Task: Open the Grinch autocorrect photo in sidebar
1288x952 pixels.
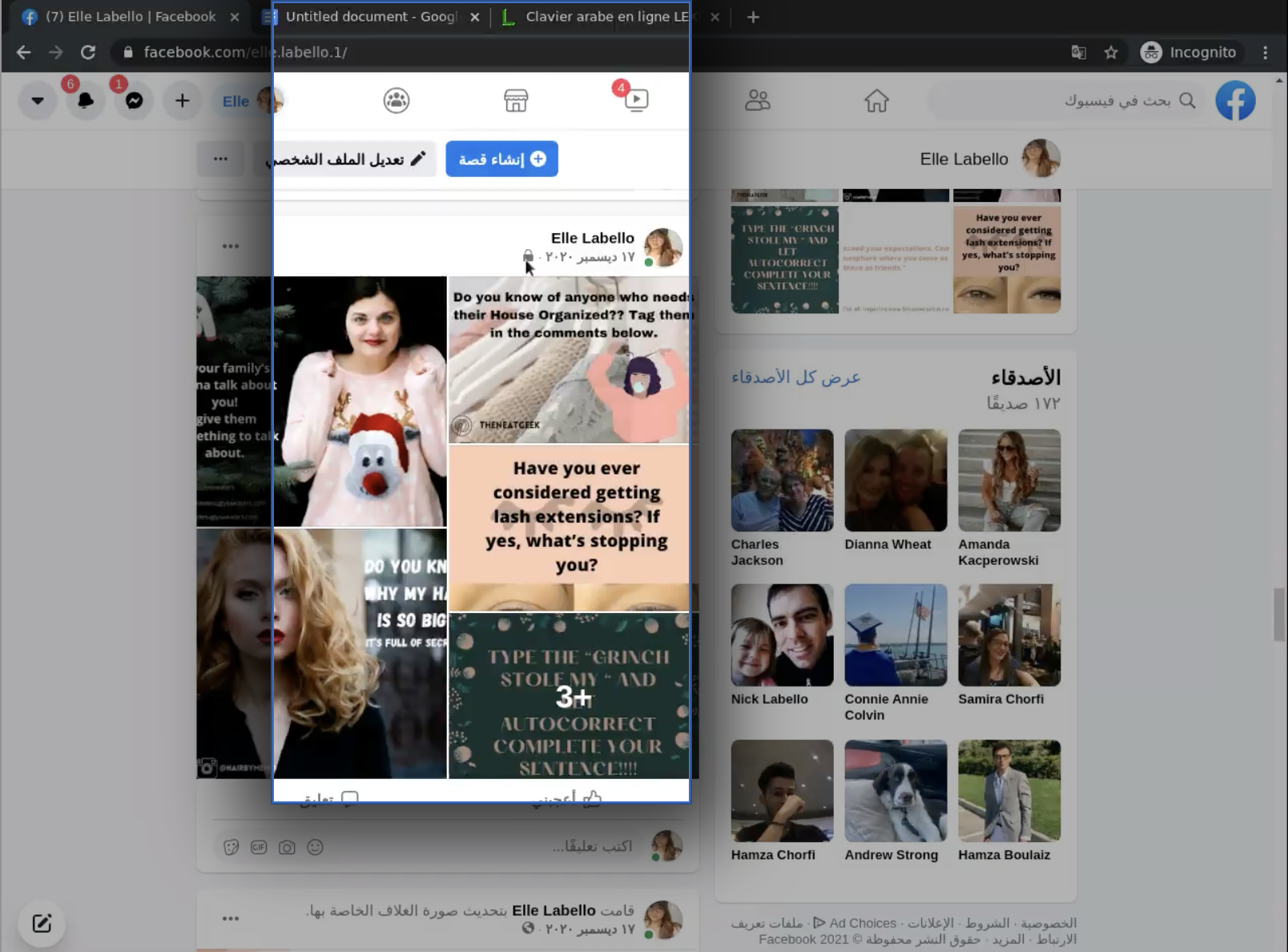Action: pos(785,260)
